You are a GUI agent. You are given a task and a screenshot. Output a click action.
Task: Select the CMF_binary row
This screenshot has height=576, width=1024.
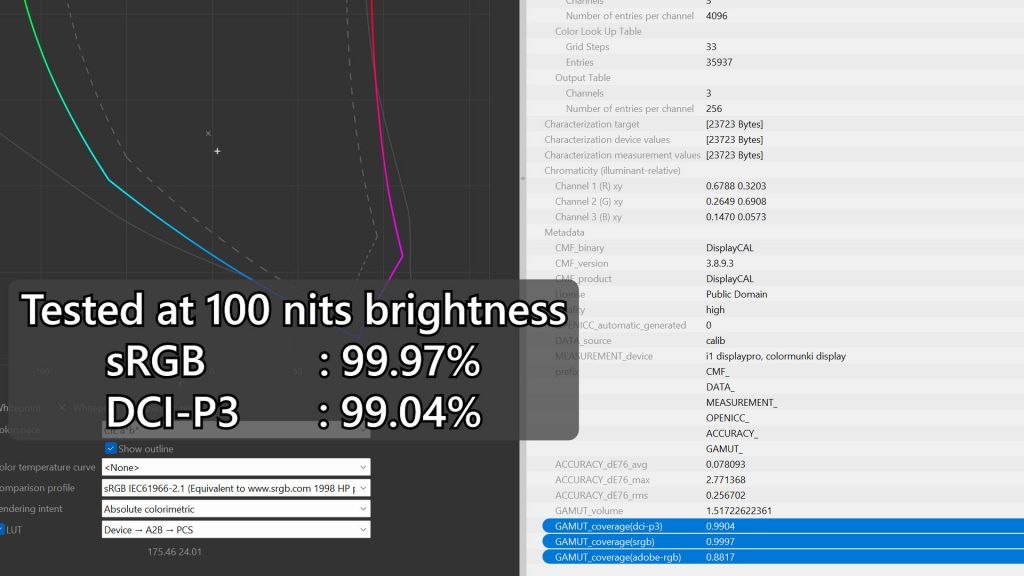point(775,248)
